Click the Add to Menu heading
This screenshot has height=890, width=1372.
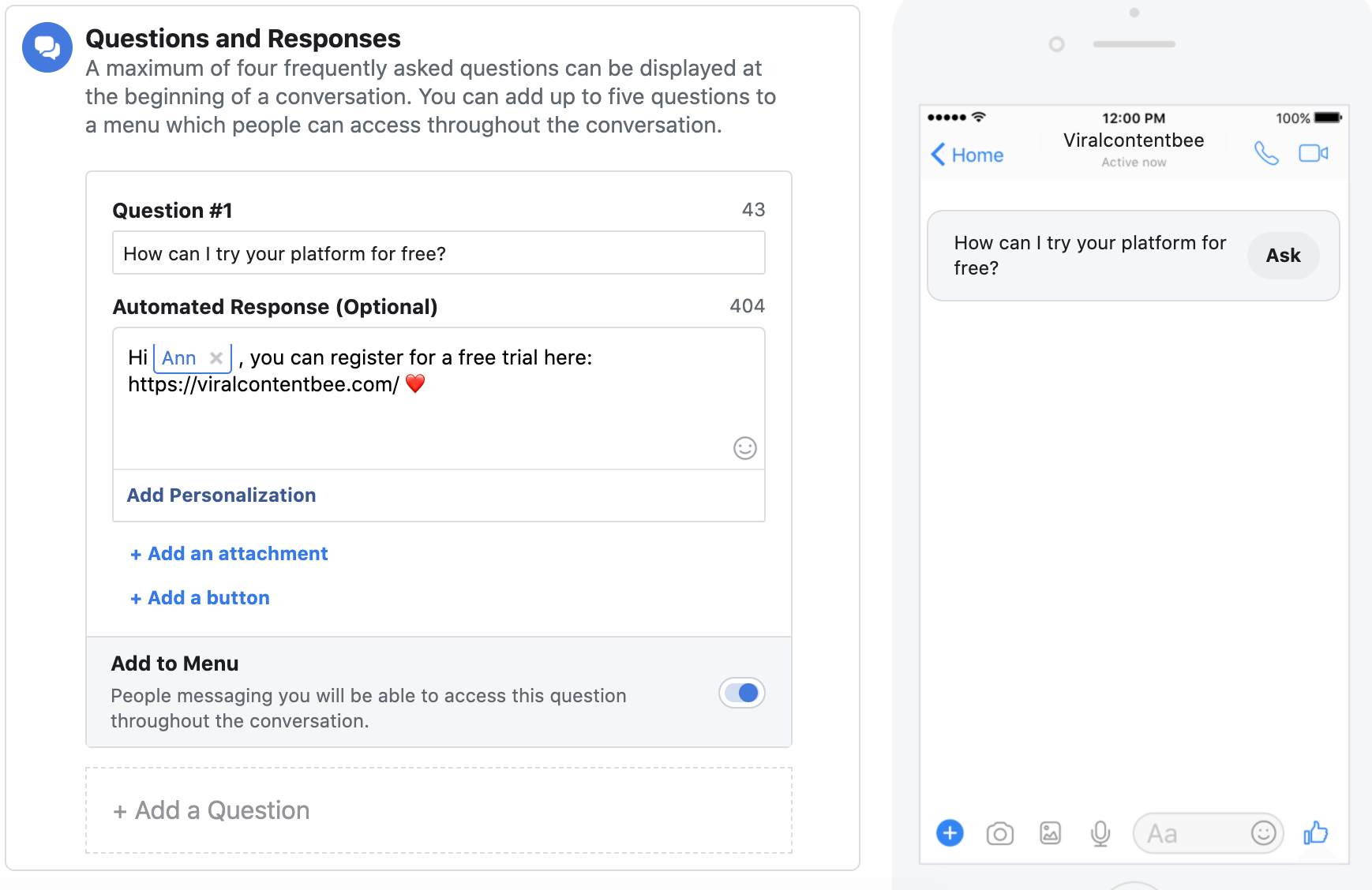174,664
